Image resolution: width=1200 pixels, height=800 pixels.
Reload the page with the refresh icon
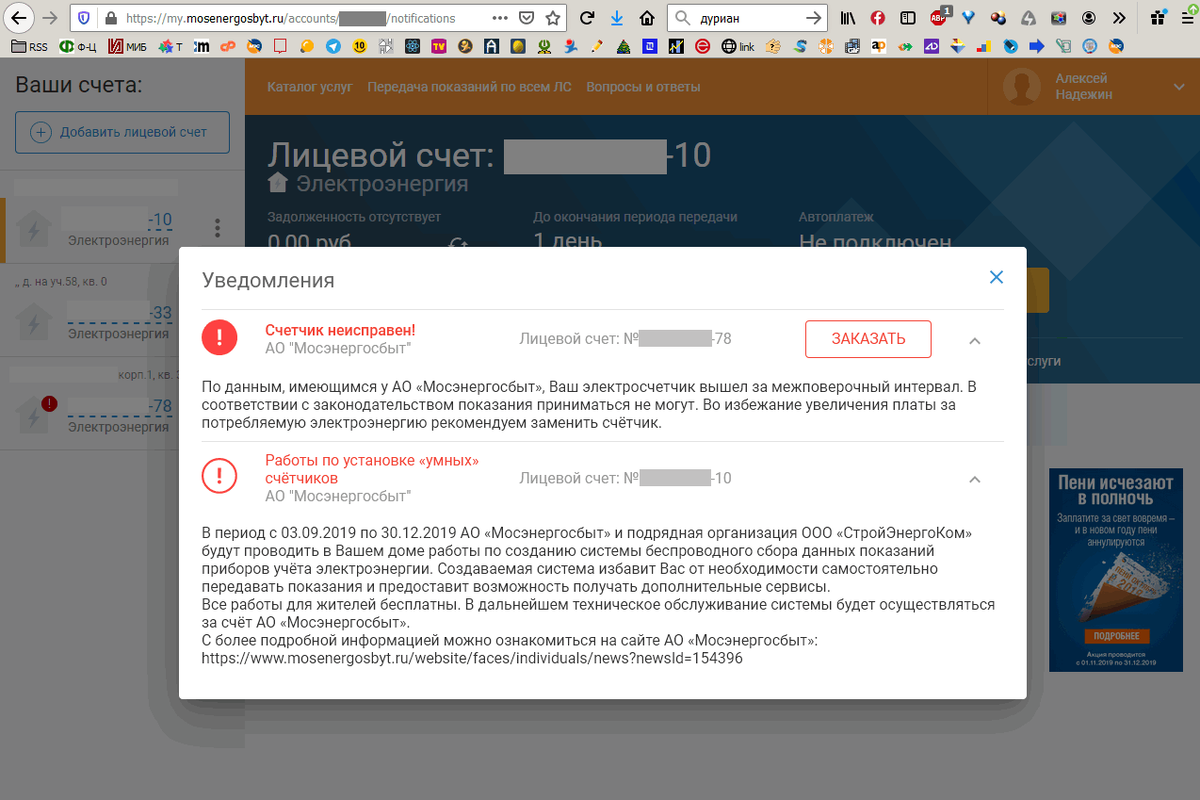tap(587, 18)
